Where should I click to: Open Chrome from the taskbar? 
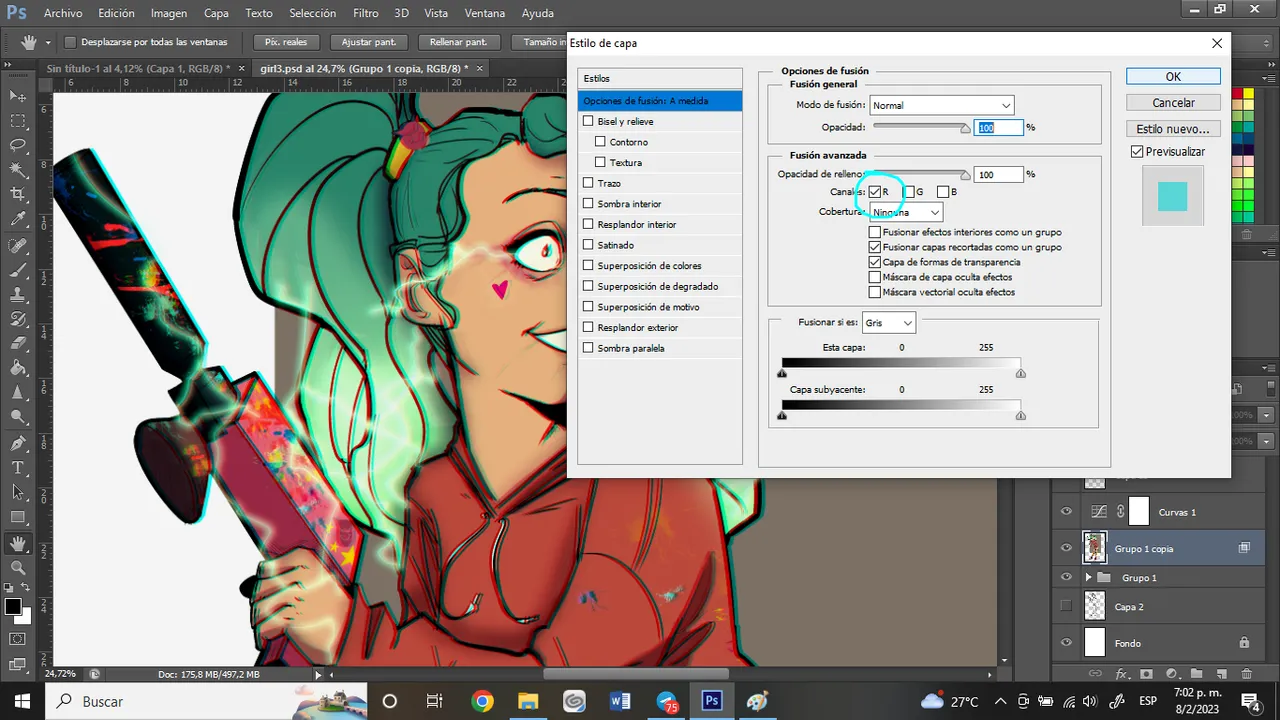click(482, 701)
